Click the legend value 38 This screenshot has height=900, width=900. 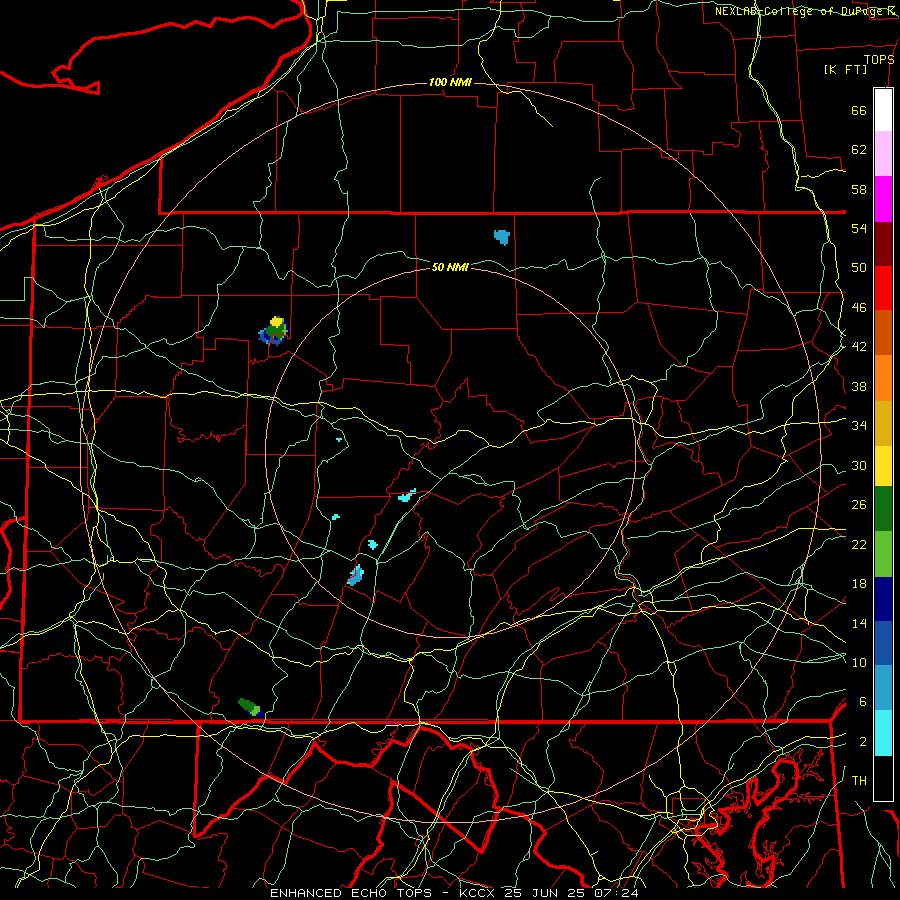(859, 386)
